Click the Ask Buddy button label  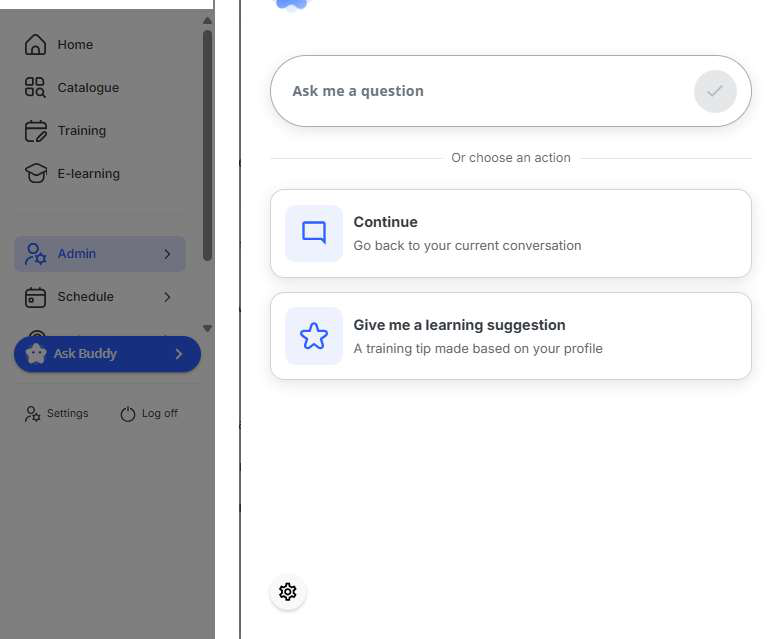point(85,354)
